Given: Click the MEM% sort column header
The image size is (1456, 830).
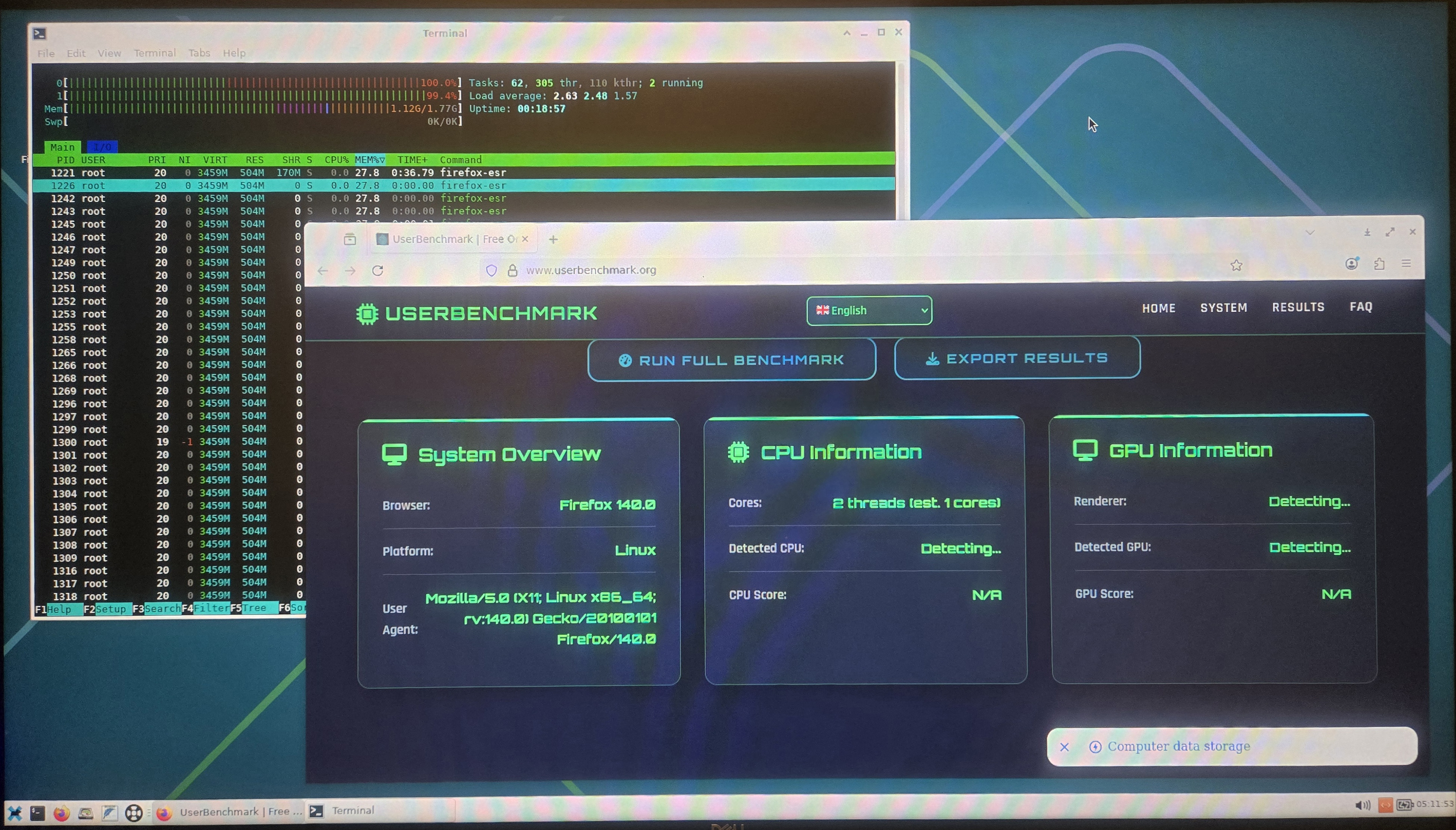Looking at the screenshot, I should point(369,160).
